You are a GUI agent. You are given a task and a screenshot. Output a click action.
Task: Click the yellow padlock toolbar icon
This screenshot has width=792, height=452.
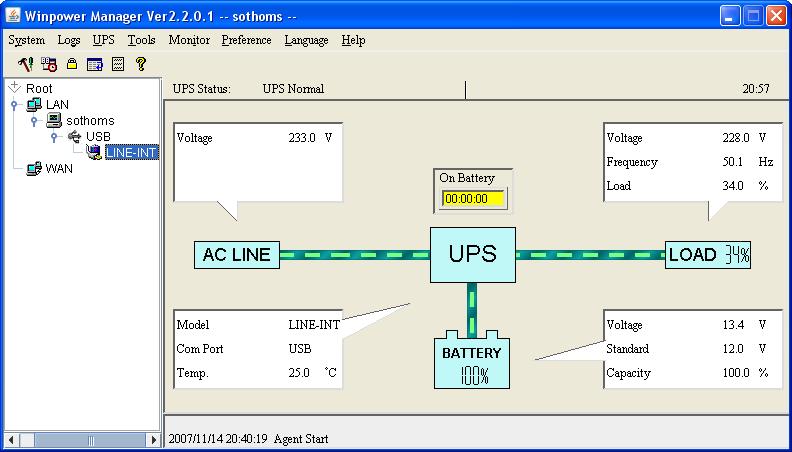[x=72, y=64]
